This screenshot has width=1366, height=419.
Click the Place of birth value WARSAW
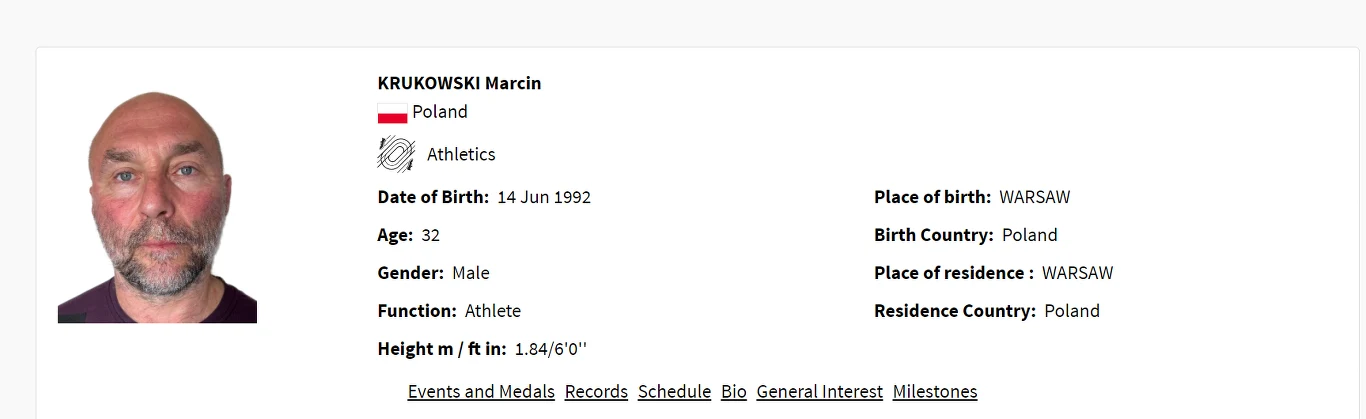tap(1035, 197)
